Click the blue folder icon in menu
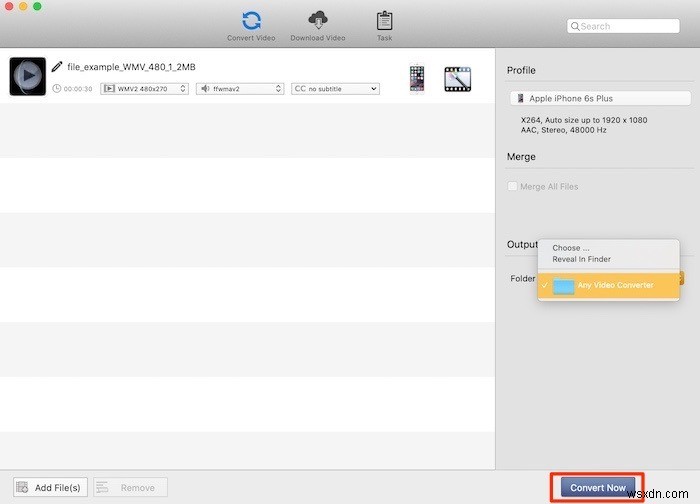Viewport: 700px width, 504px height. (x=563, y=286)
